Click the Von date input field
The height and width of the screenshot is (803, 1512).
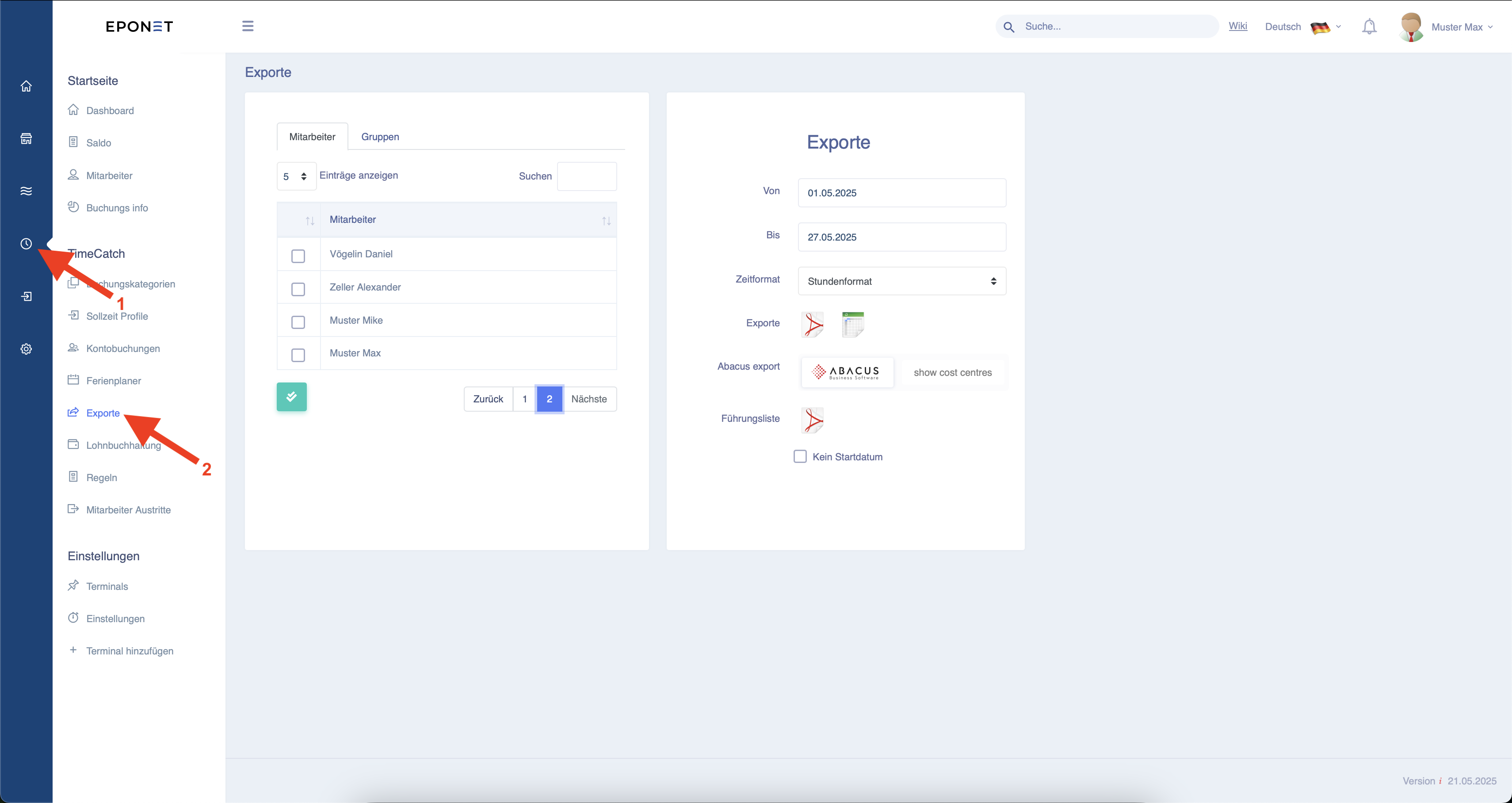pos(902,192)
